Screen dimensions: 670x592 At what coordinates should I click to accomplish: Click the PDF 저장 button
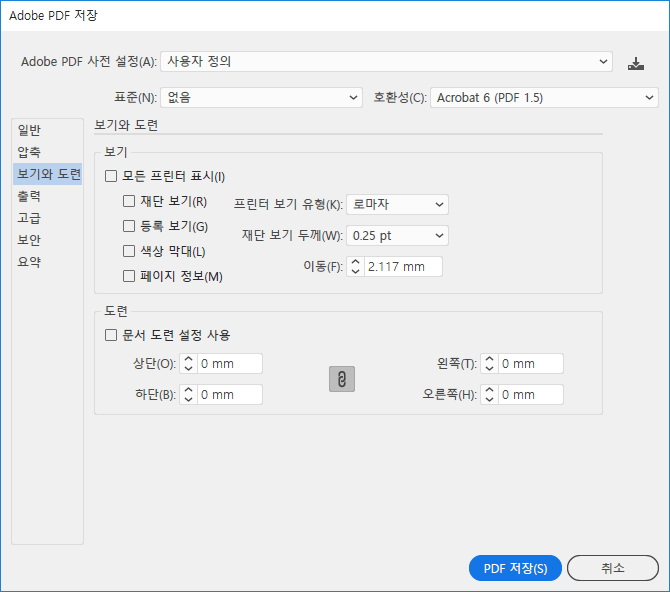coord(515,568)
